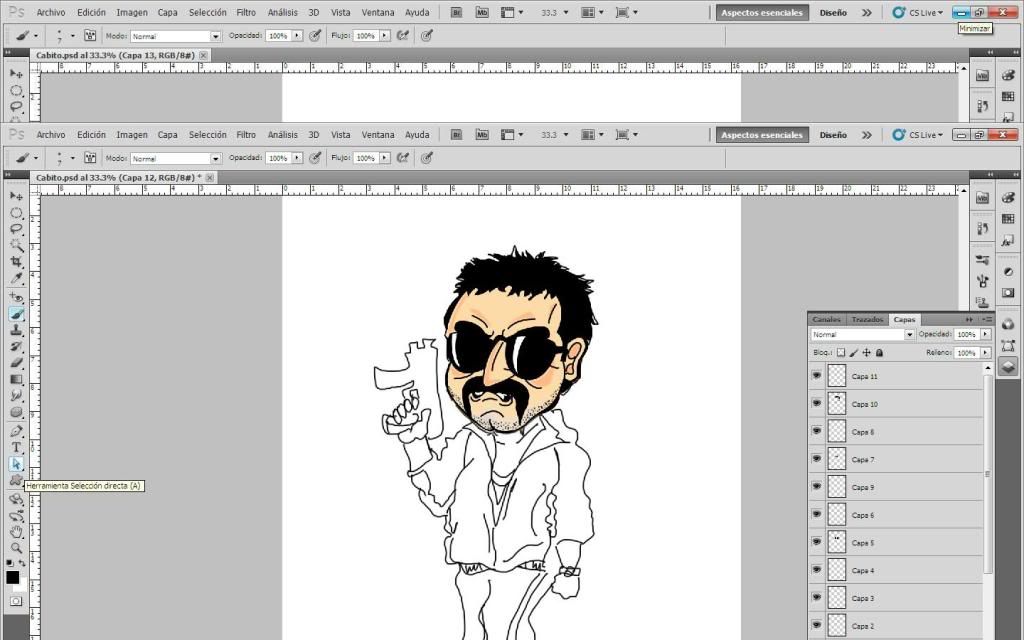Hide the Capa 9 layer
The image size is (1024, 640).
tap(816, 487)
